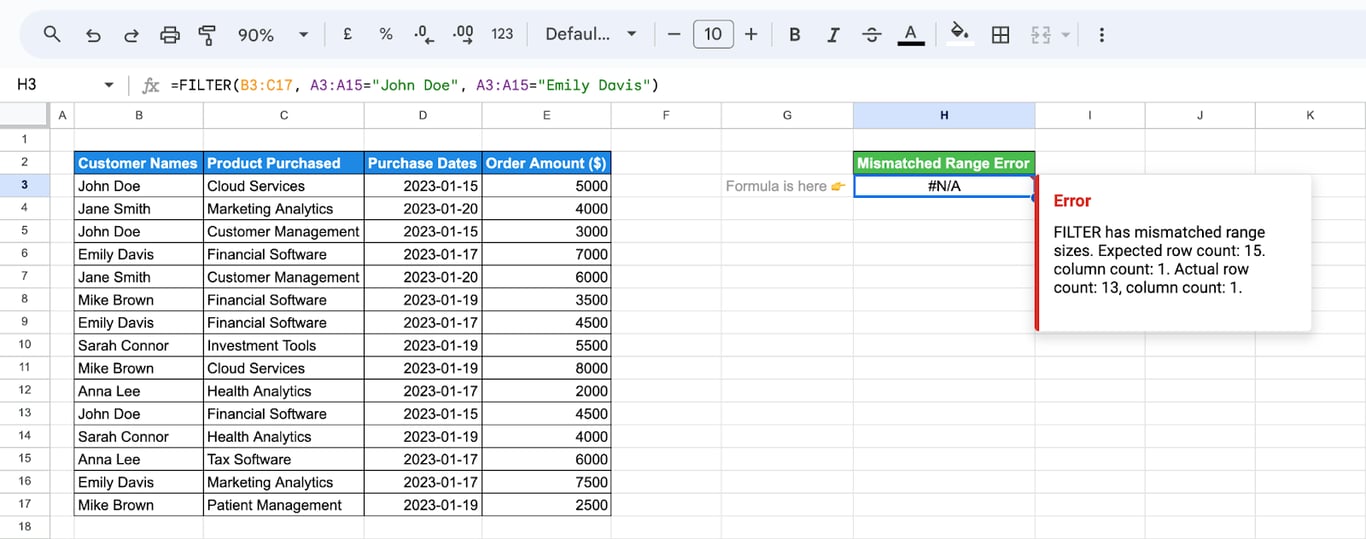
Task: Select column K header
Action: [x=1310, y=115]
